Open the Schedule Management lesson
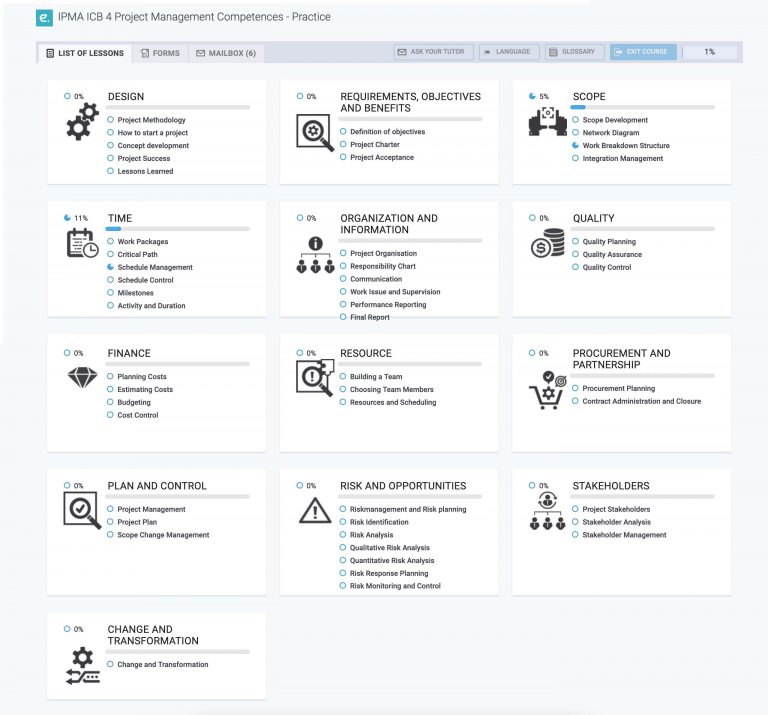 (x=155, y=267)
